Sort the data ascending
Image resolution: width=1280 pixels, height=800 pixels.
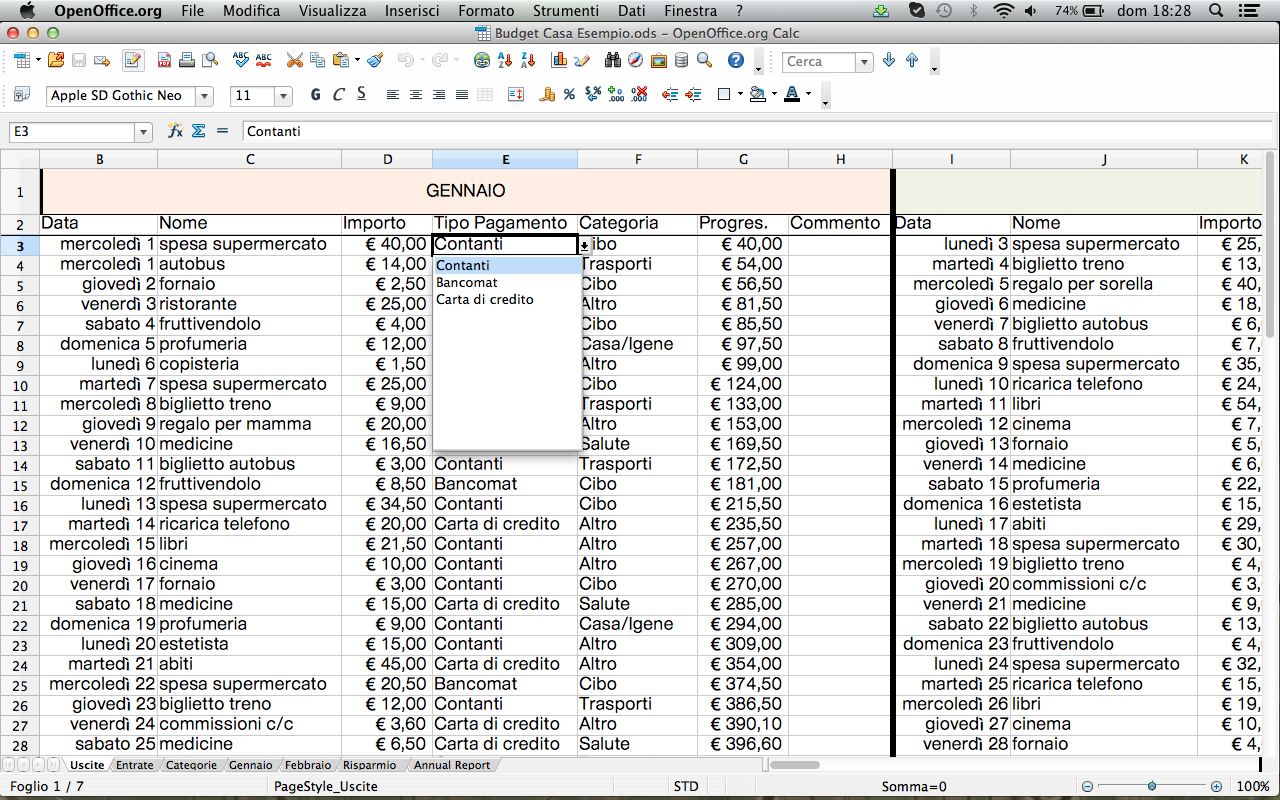pos(503,61)
